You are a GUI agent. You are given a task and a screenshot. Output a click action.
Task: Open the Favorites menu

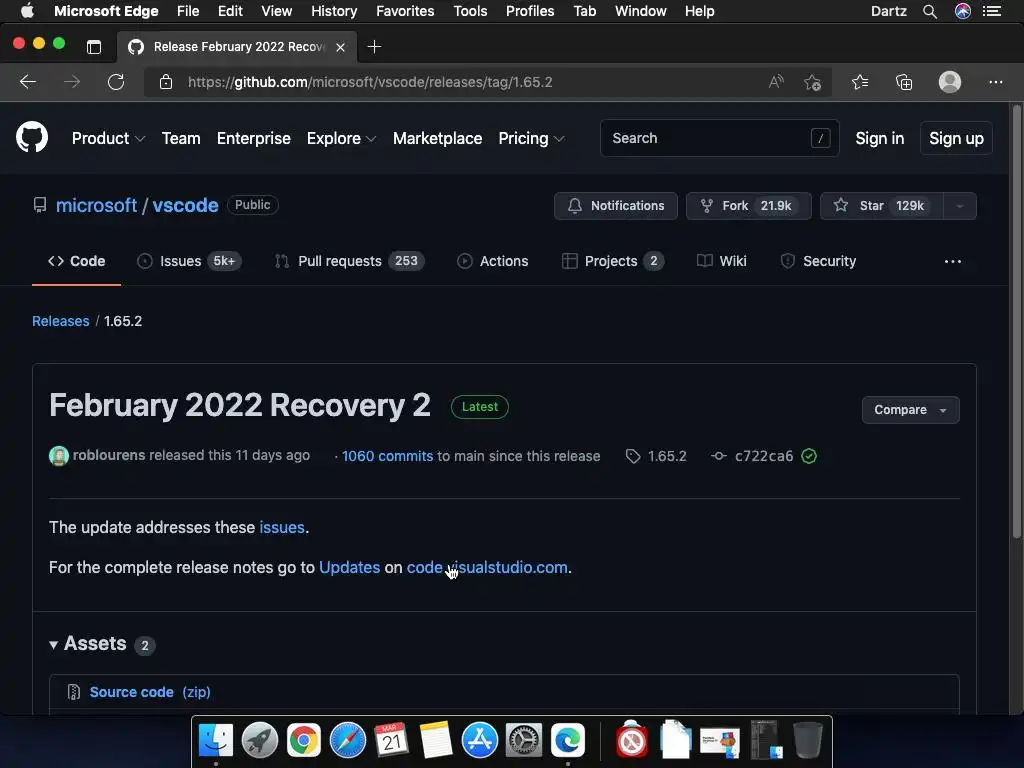pos(405,11)
